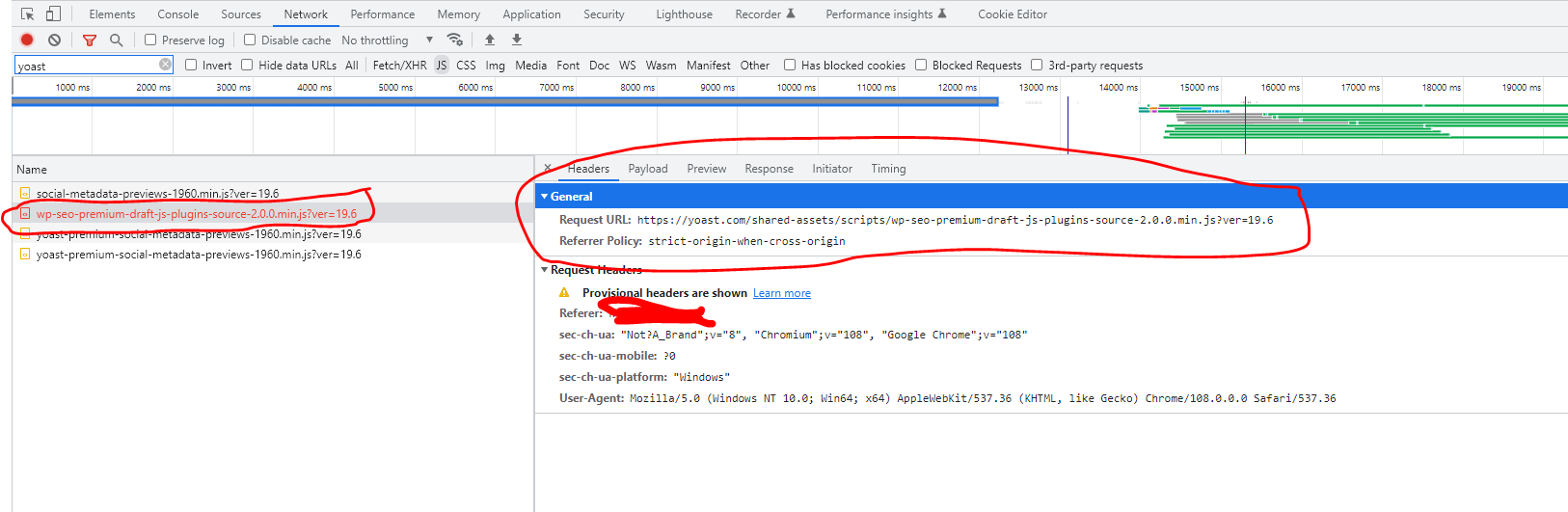1568x512 pixels.
Task: Activate the inspect element picker icon
Action: pos(27,13)
